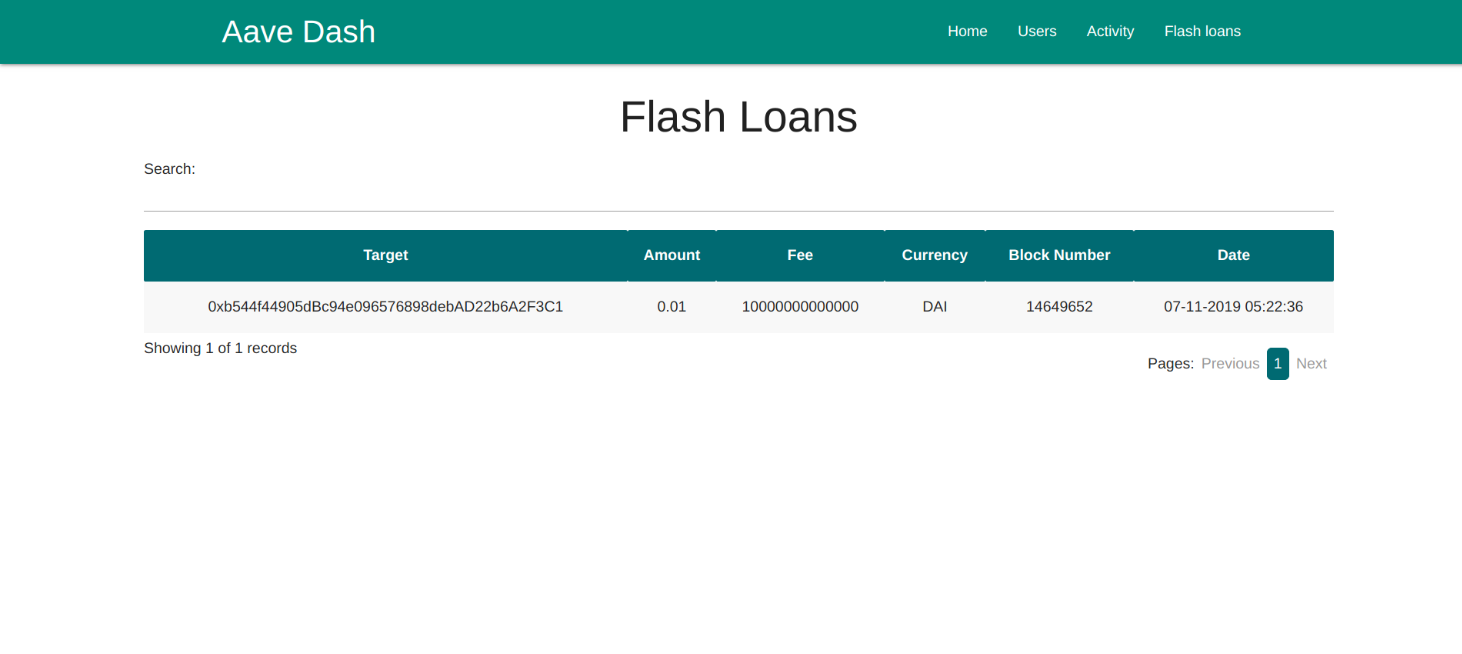This screenshot has height=654, width=1462.
Task: Open the Activity page
Action: pos(1110,31)
